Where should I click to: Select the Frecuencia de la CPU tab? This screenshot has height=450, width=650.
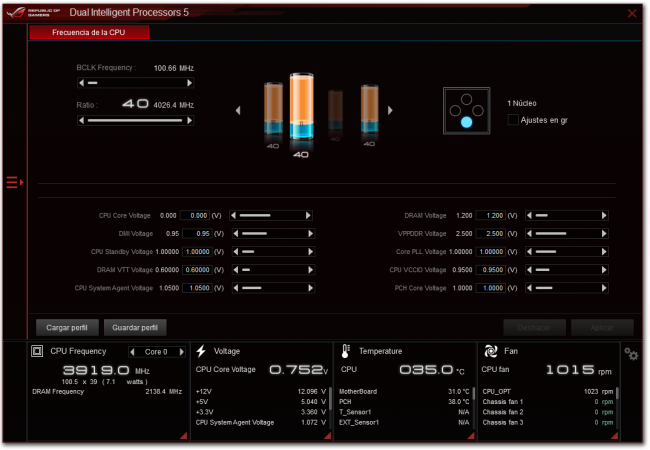click(x=89, y=32)
